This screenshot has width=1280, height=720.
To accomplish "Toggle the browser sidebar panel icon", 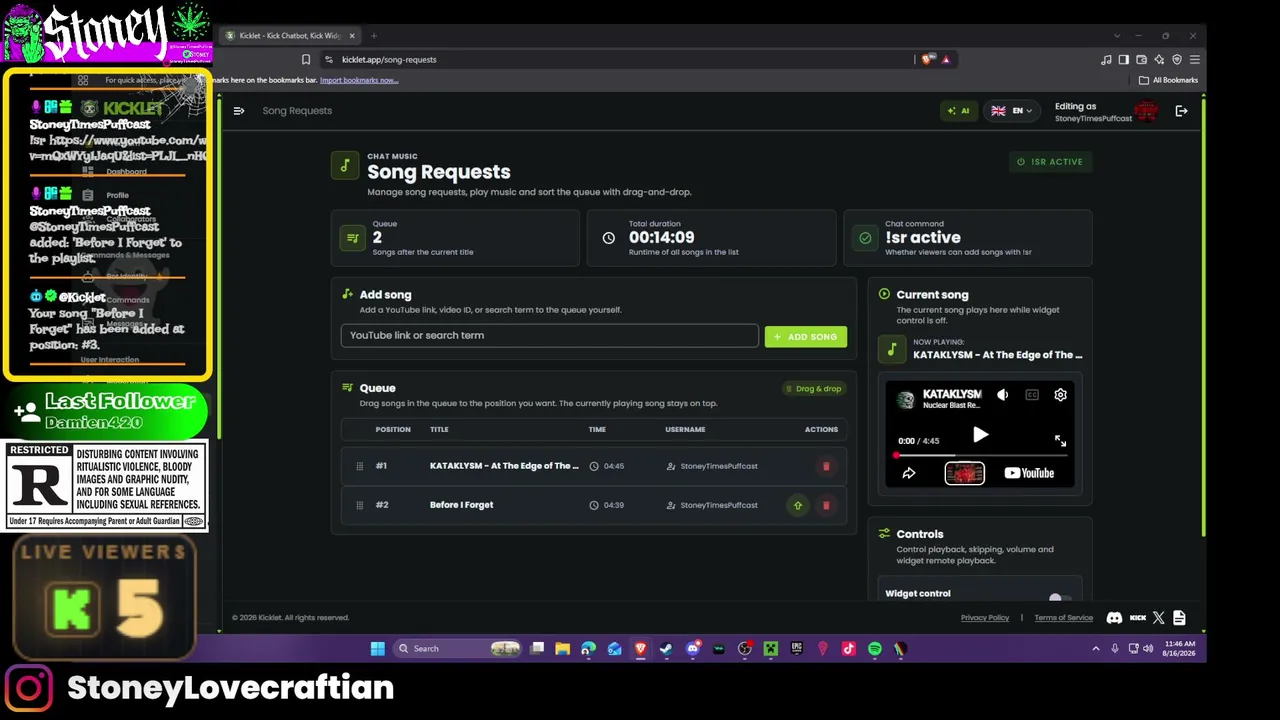I will 1123,60.
